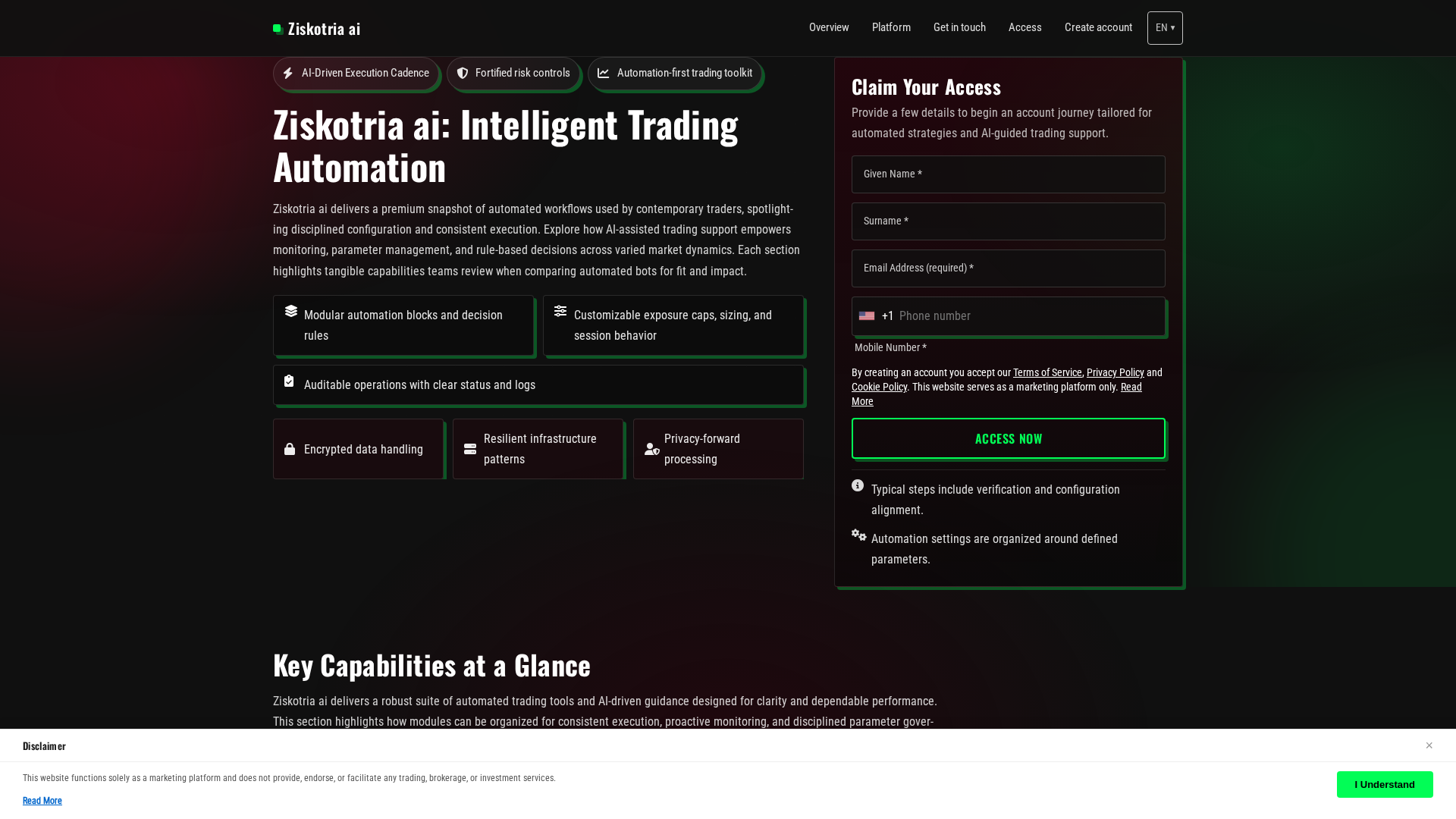This screenshot has width=1456, height=819.
Task: Click the lock icon by Encrypted data handling
Action: click(x=290, y=449)
